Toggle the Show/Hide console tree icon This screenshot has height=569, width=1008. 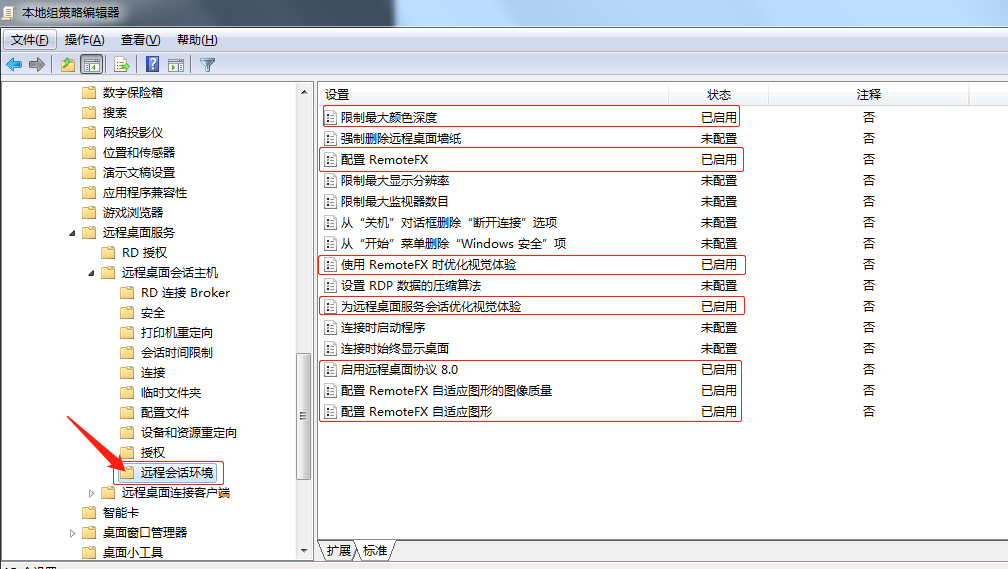[92, 64]
